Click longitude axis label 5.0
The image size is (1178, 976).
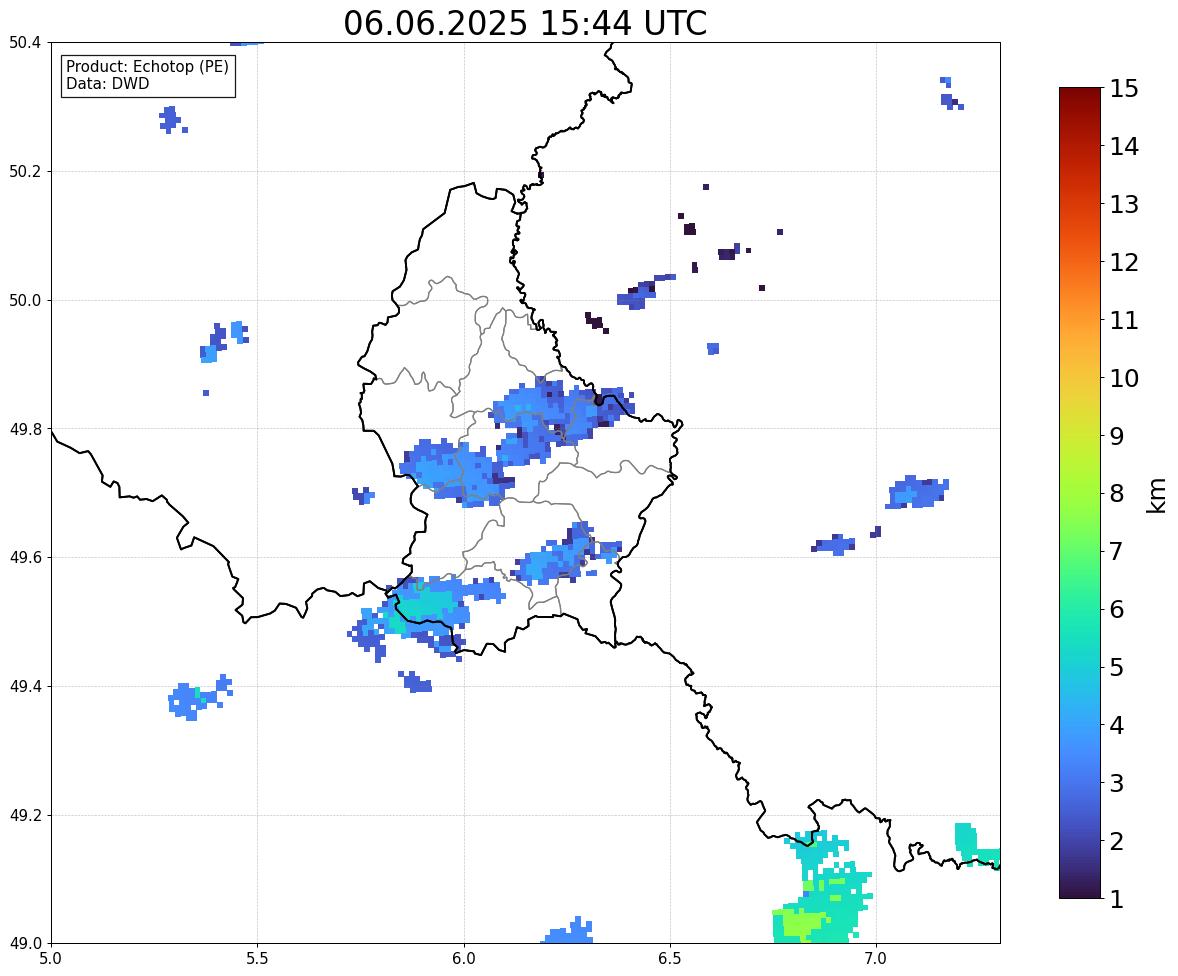[x=51, y=959]
